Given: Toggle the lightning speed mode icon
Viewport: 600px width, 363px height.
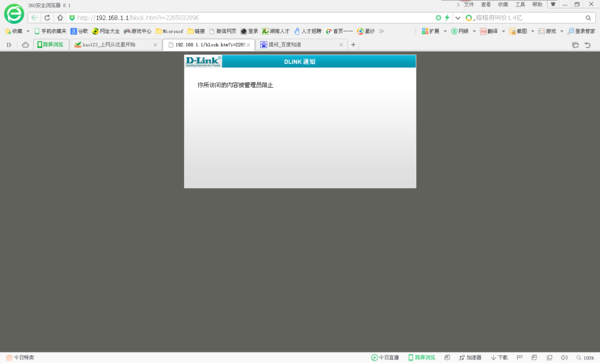Looking at the screenshot, I should 447,18.
